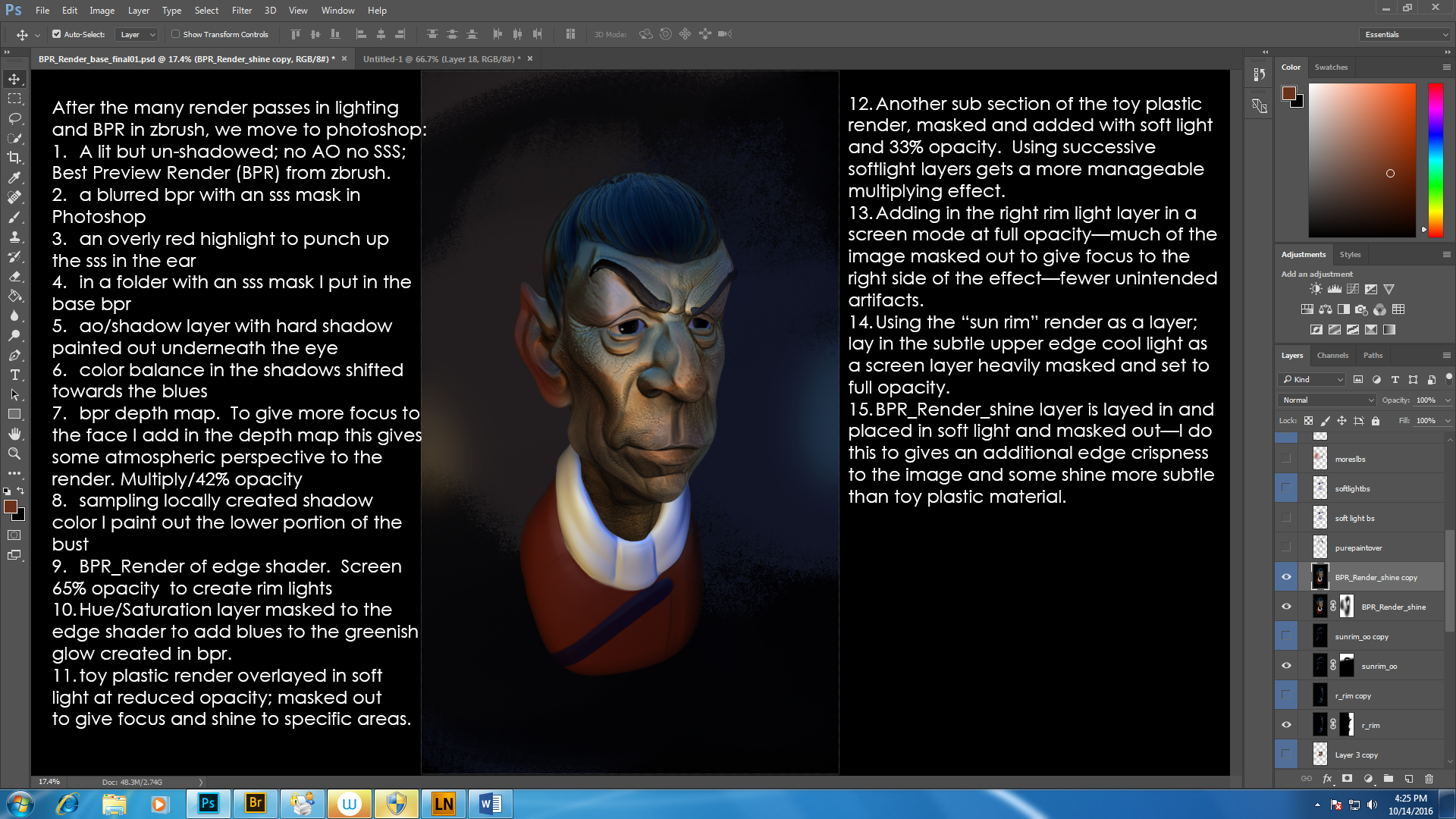The width and height of the screenshot is (1456, 819).
Task: Uncheck the Auto-Select checkbox
Action: point(56,34)
